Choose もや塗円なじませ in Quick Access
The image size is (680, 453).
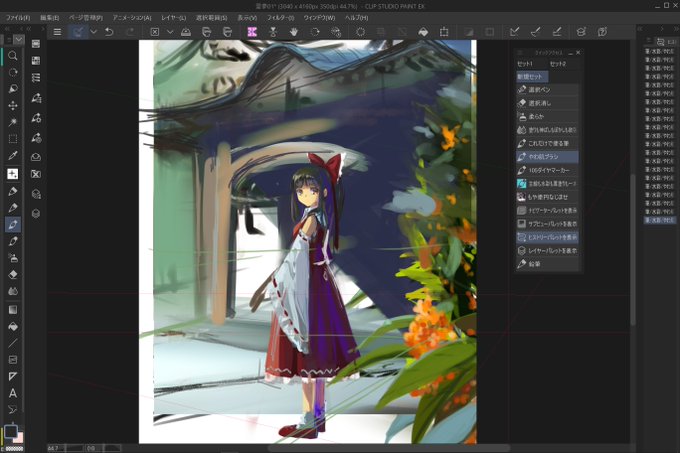[547, 197]
